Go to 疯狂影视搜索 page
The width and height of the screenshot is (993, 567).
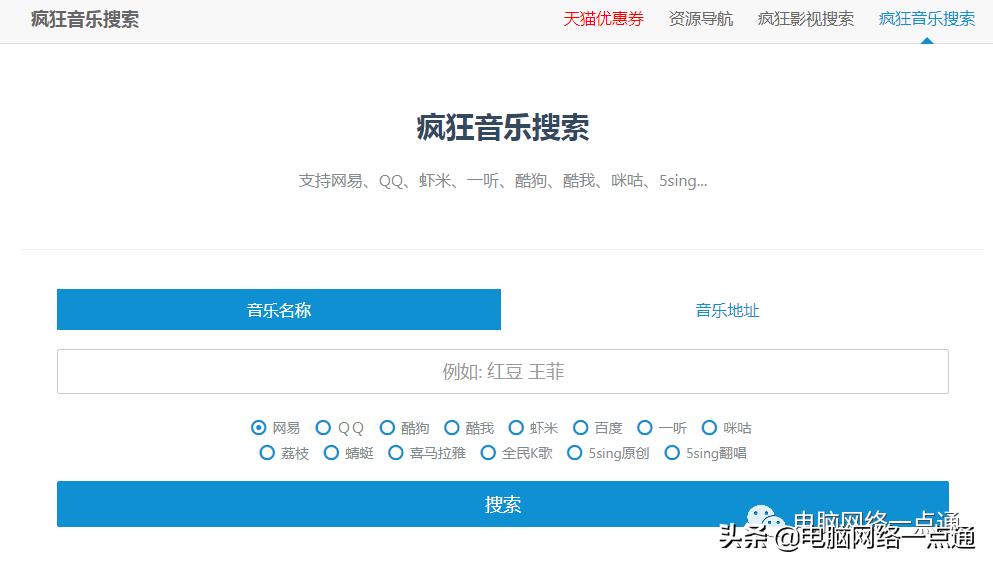[806, 19]
